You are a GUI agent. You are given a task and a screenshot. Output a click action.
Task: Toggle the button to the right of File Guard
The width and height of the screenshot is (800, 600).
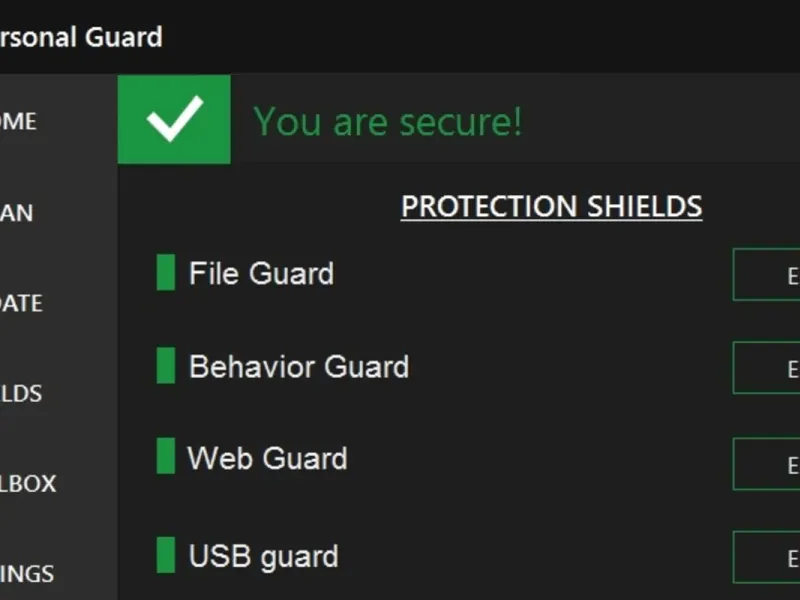coord(768,275)
